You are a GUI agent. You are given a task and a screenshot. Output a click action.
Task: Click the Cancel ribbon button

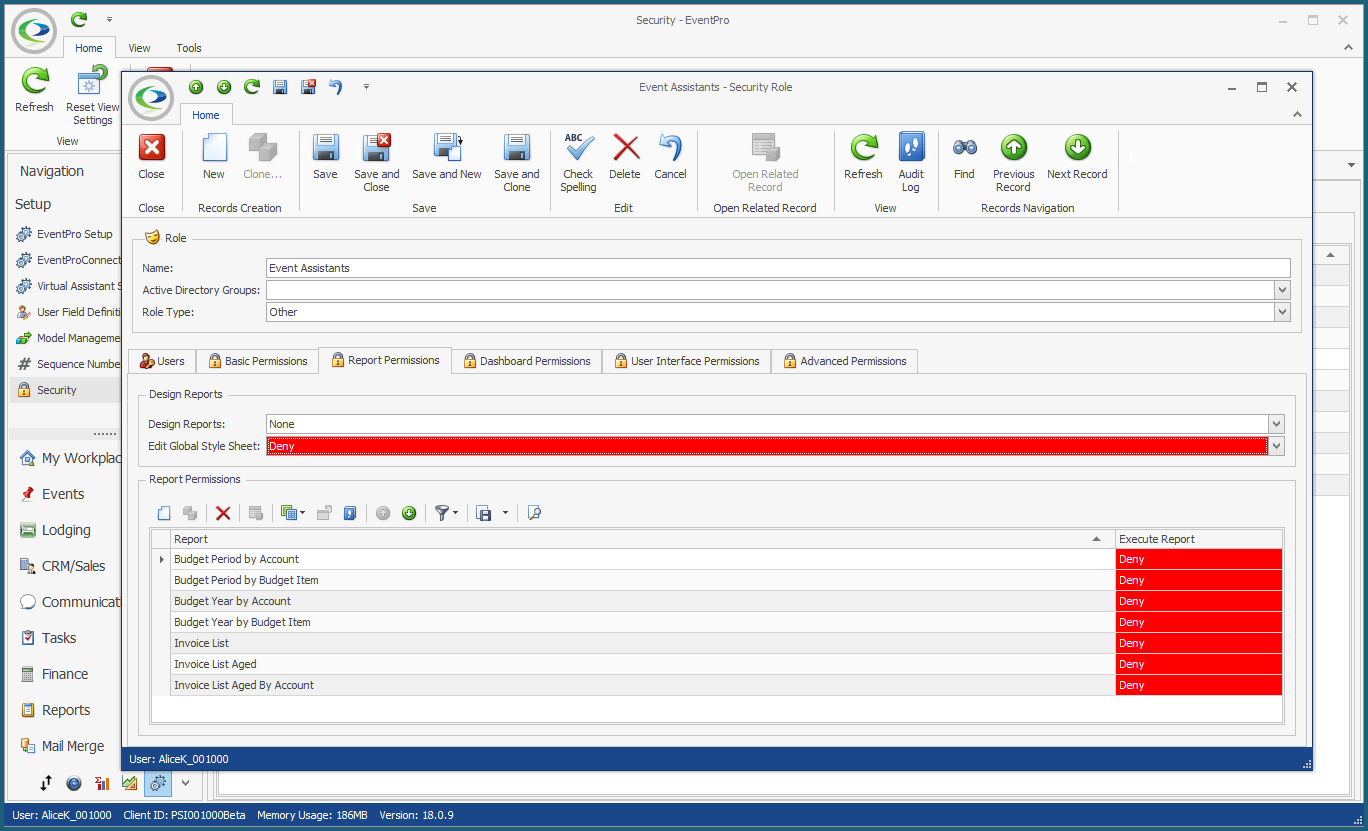[x=670, y=157]
